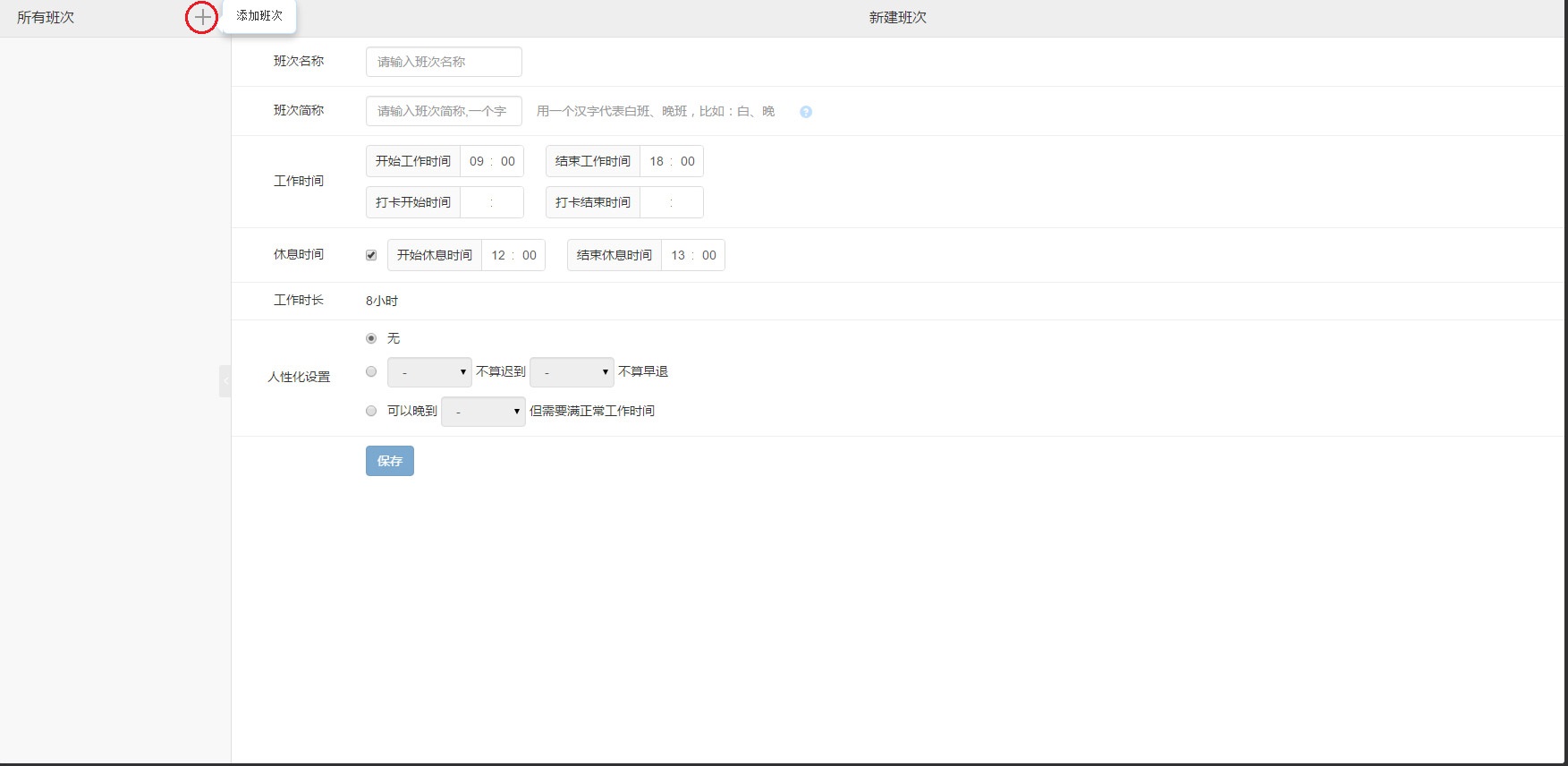Screen dimensions: 1568x766
Task: Select the 无 radio option
Action: point(371,338)
